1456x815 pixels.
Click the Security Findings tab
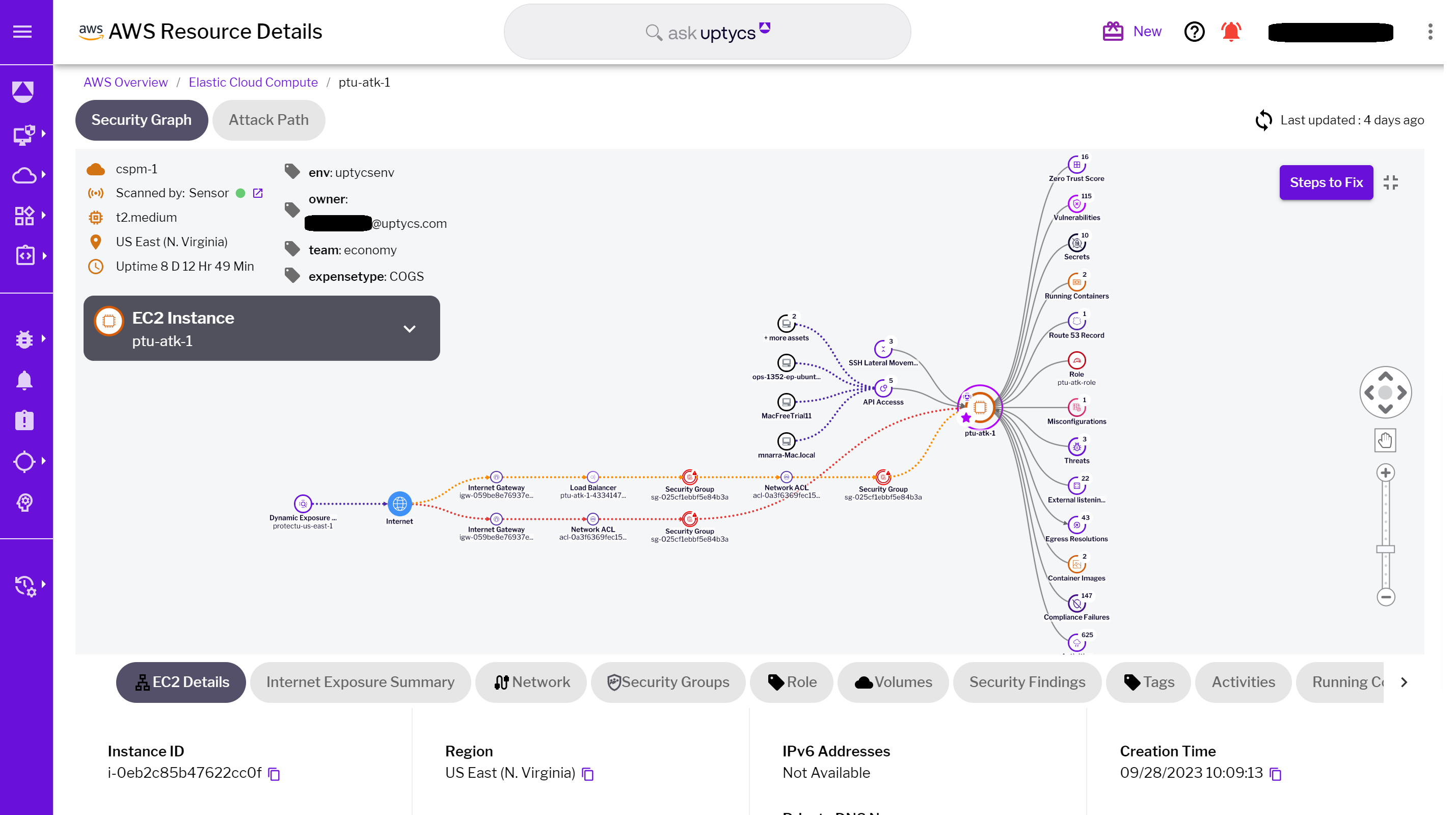click(x=1027, y=682)
